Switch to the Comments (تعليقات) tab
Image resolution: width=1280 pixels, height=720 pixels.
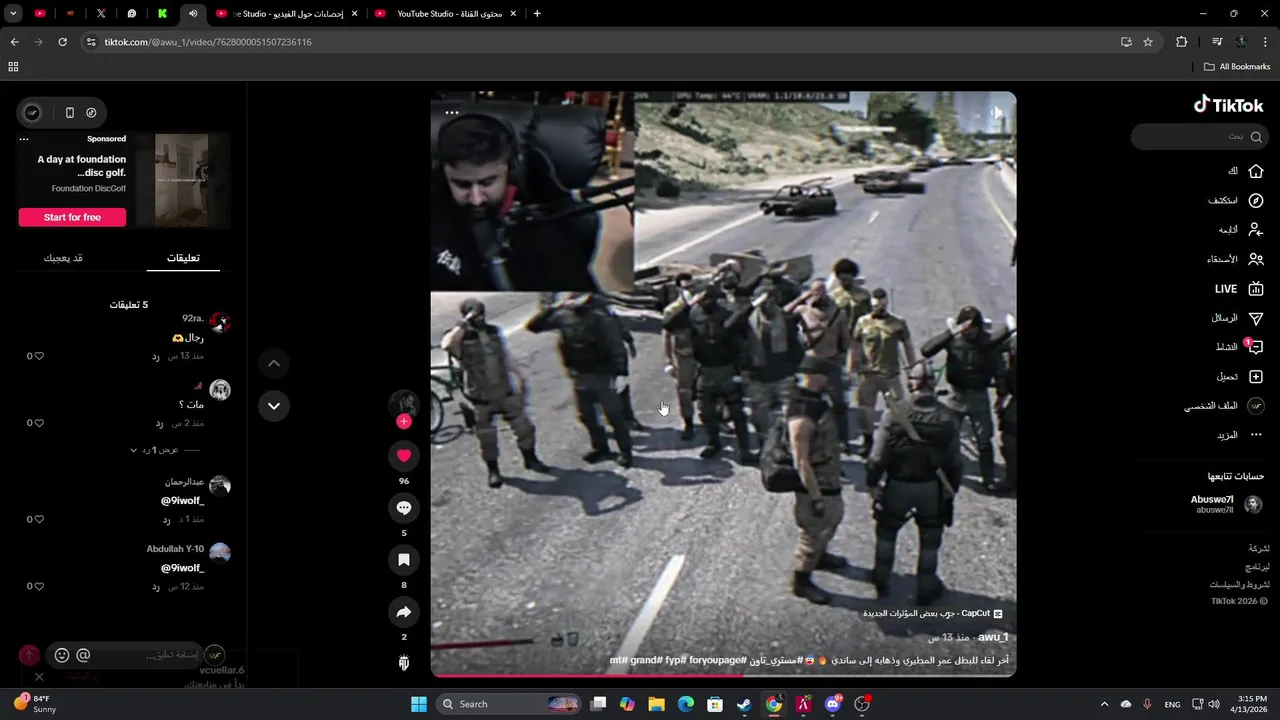[183, 258]
